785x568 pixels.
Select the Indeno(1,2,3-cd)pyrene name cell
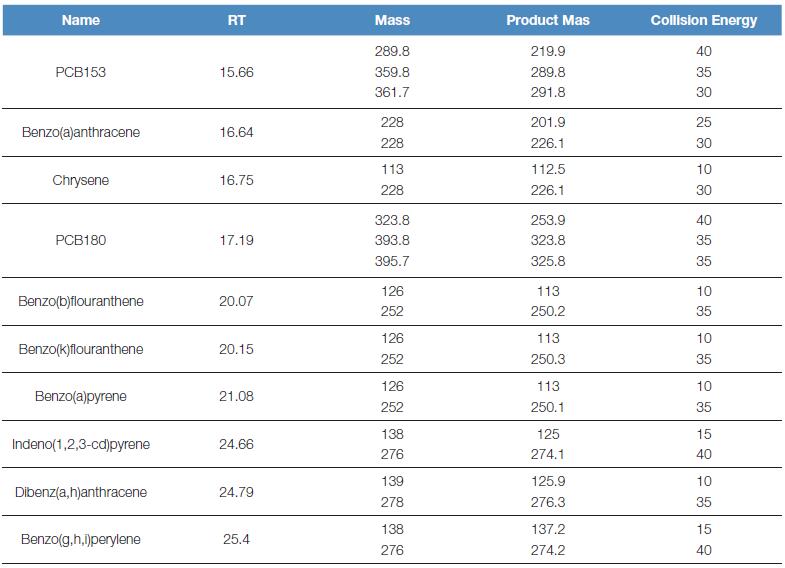pos(81,444)
